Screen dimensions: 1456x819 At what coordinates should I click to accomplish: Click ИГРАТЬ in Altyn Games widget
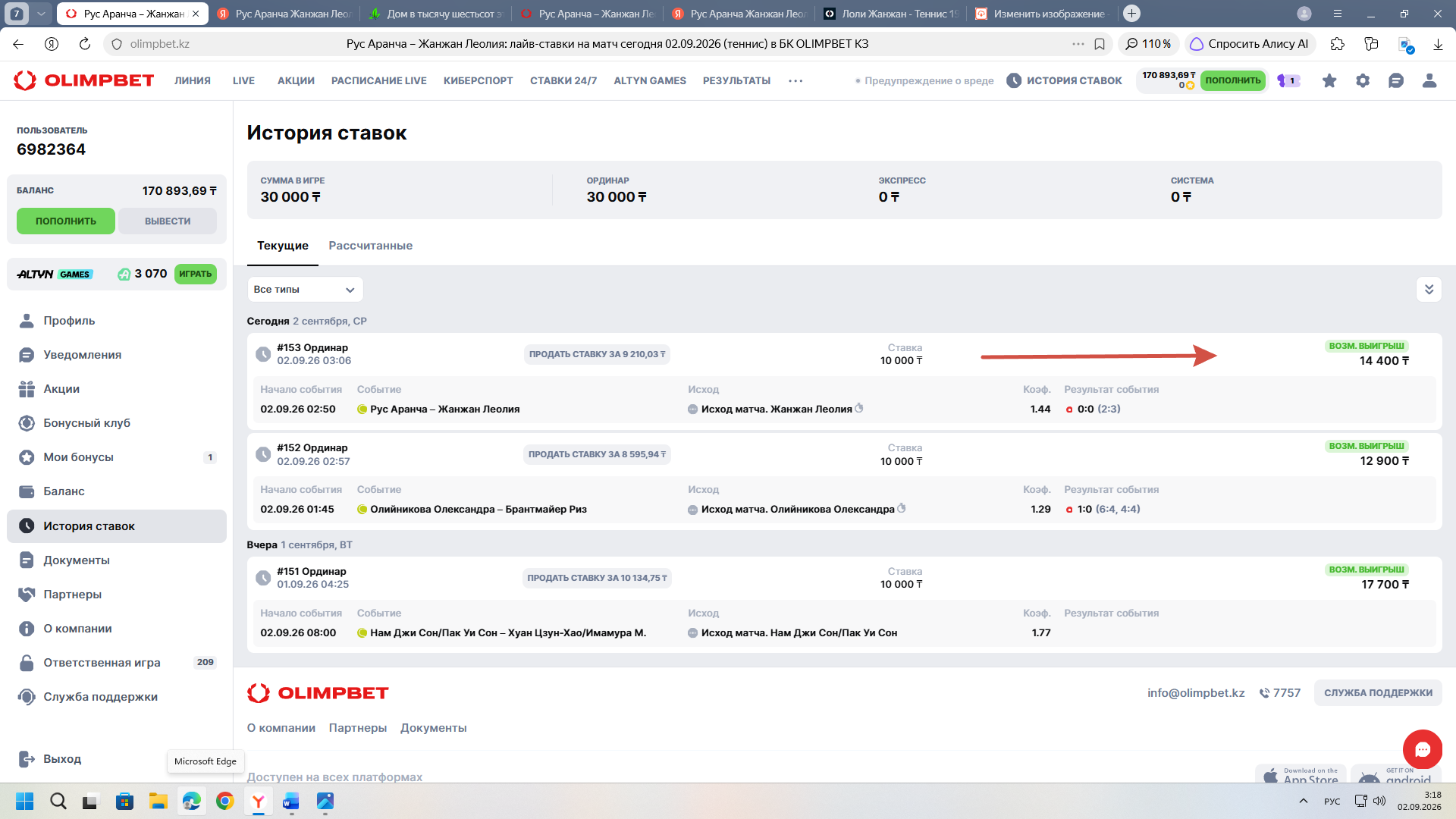pos(196,274)
